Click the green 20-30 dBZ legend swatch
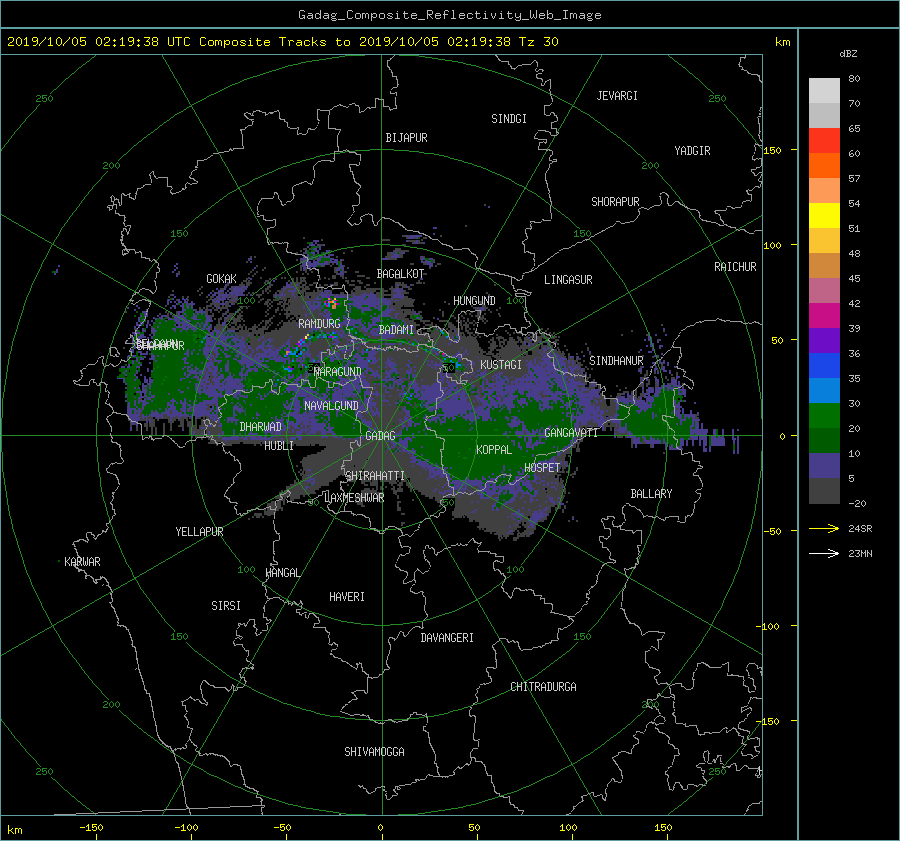 tap(824, 415)
